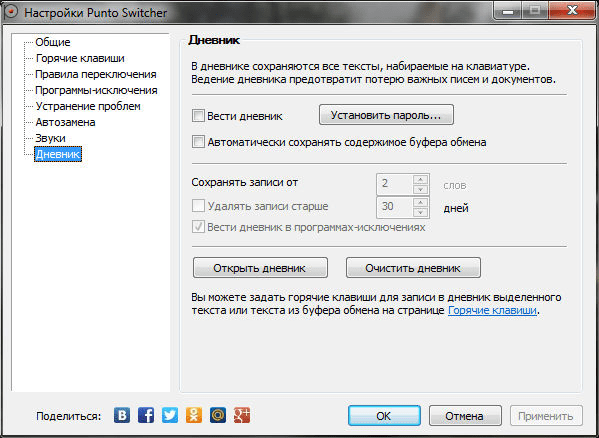599x438 pixels.
Task: Open the "Горячие клавиши" settings section
Action: (80, 58)
